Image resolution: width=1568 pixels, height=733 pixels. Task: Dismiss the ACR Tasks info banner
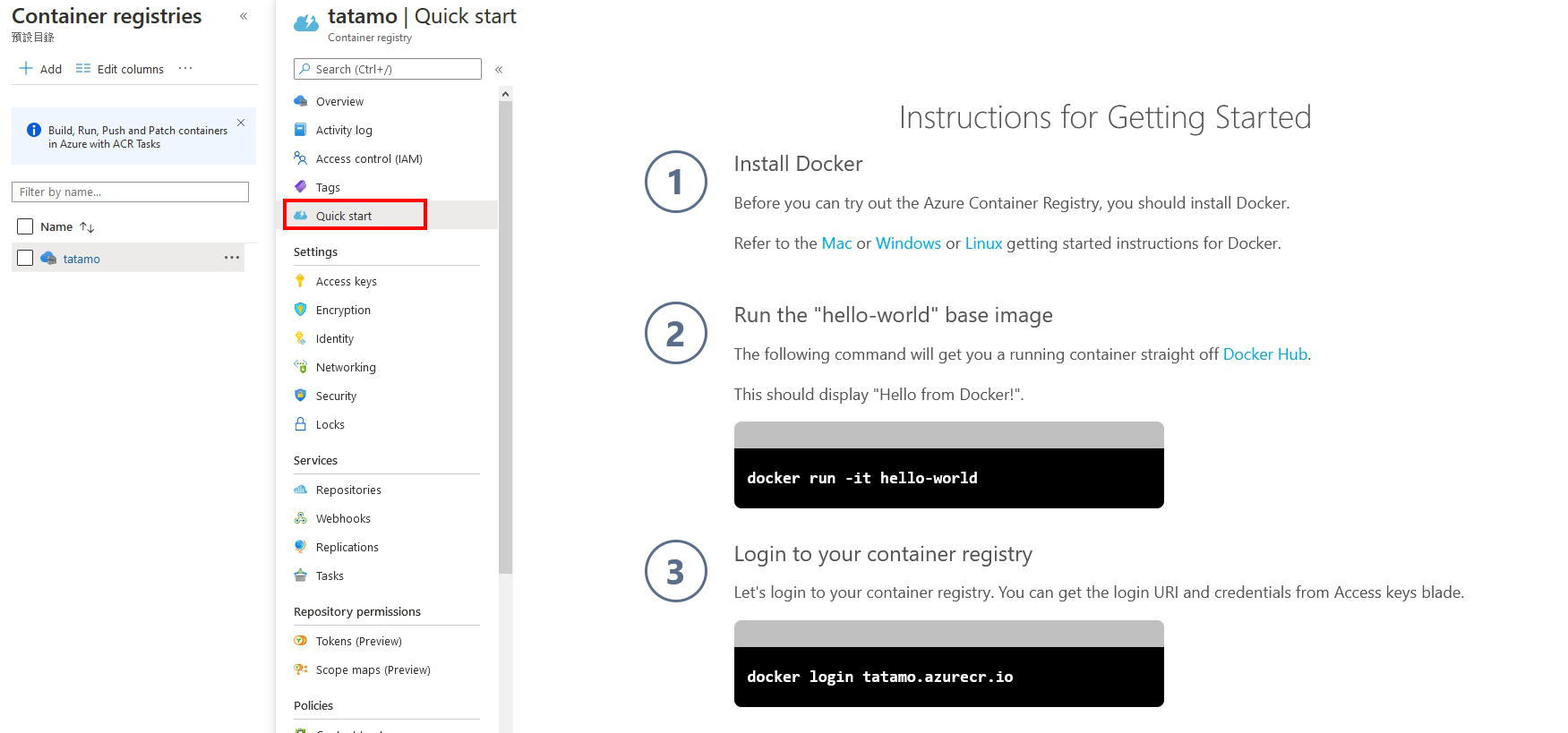(241, 123)
